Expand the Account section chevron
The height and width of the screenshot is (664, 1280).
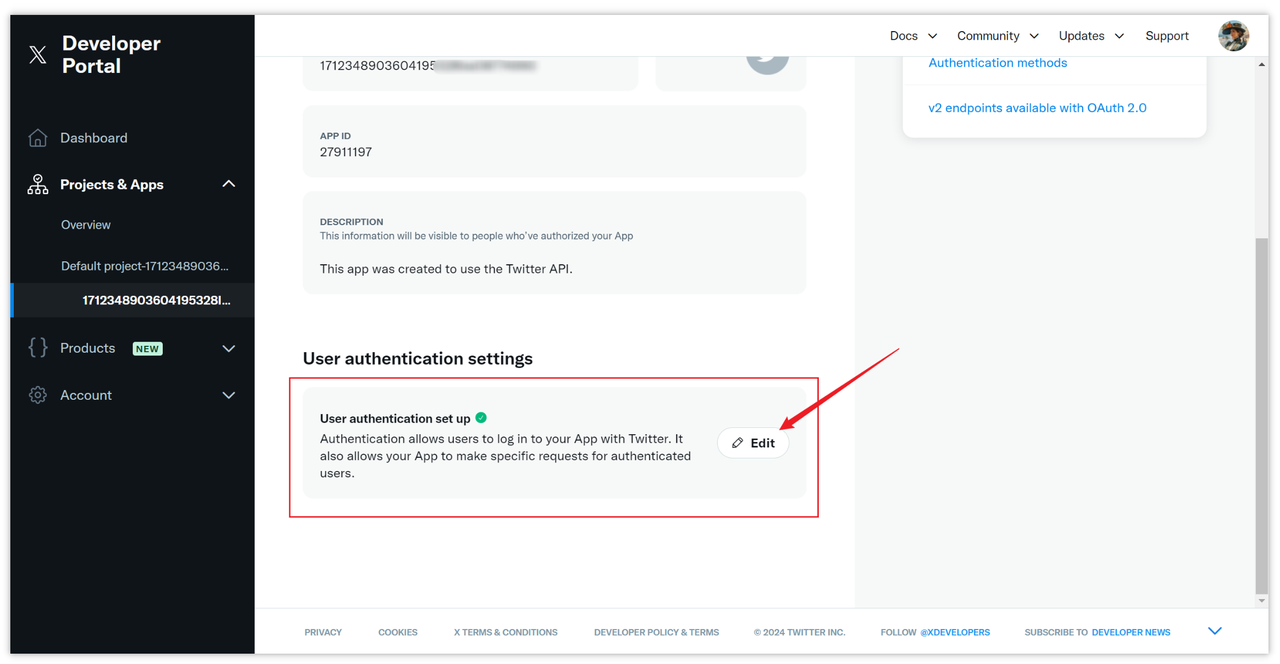[x=229, y=395]
